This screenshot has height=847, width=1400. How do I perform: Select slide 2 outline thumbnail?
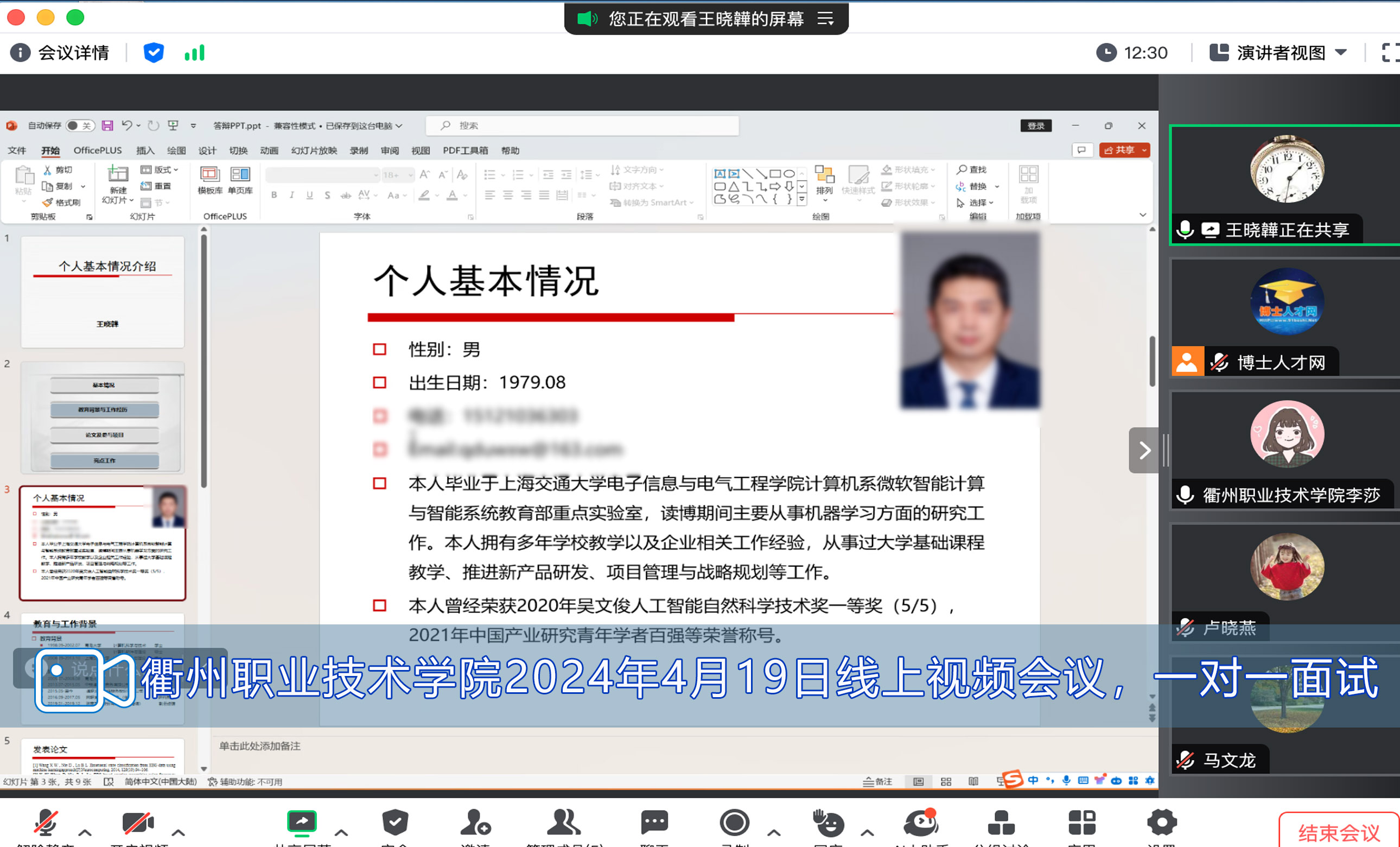click(x=103, y=418)
